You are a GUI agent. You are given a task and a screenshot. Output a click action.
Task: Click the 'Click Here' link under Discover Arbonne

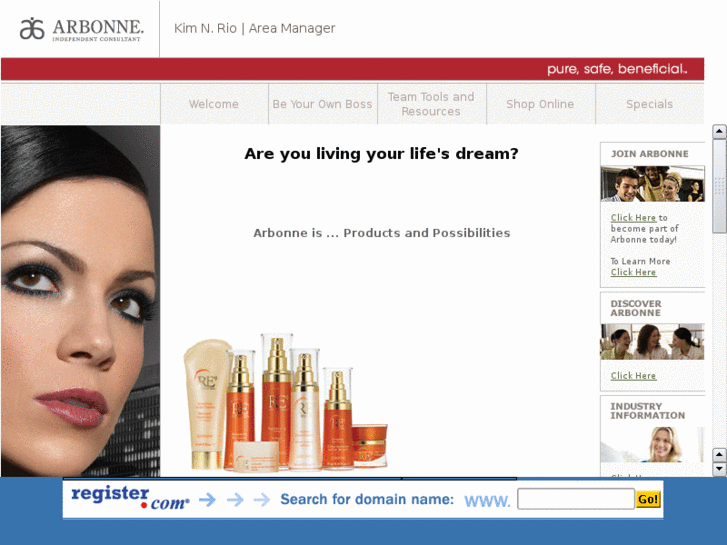click(x=633, y=376)
